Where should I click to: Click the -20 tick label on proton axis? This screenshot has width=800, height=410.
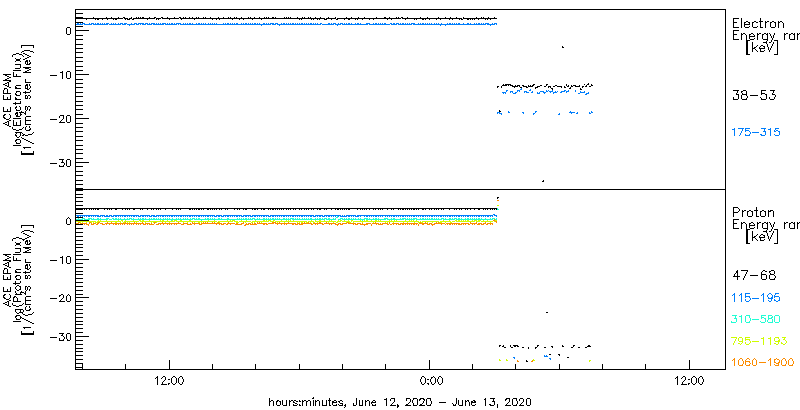[x=62, y=298]
